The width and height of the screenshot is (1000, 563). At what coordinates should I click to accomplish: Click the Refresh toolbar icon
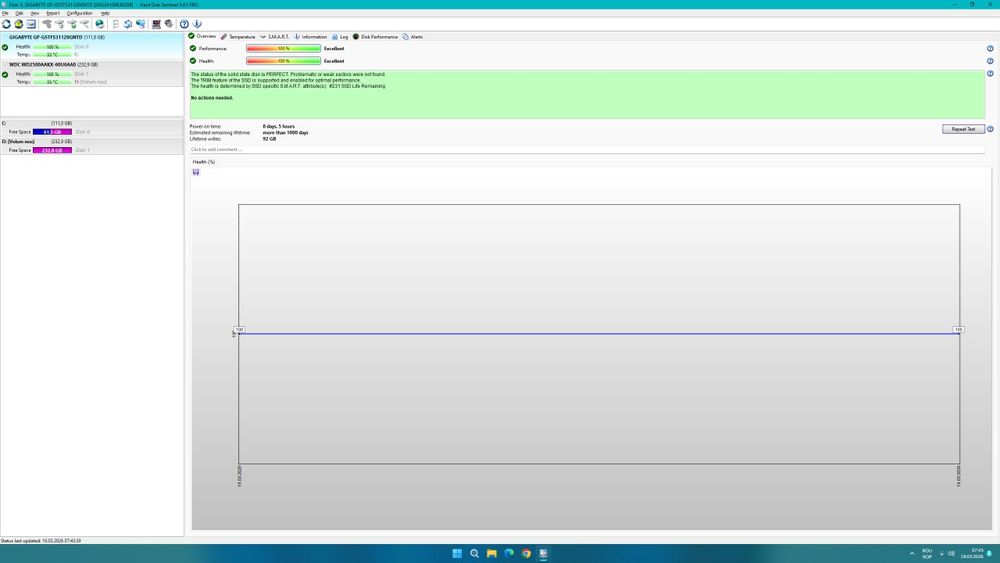6,24
